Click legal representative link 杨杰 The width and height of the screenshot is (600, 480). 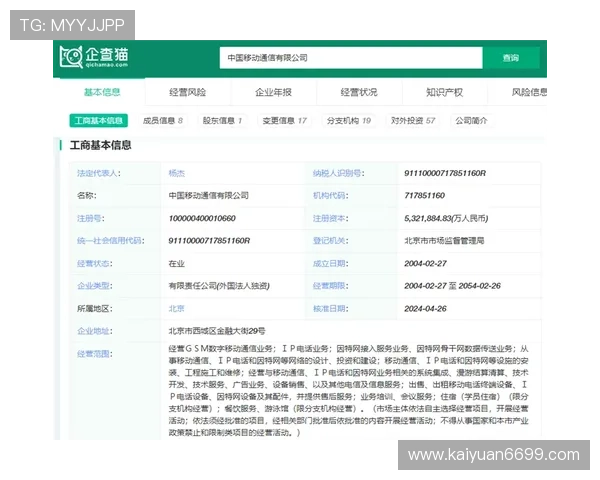tap(176, 173)
